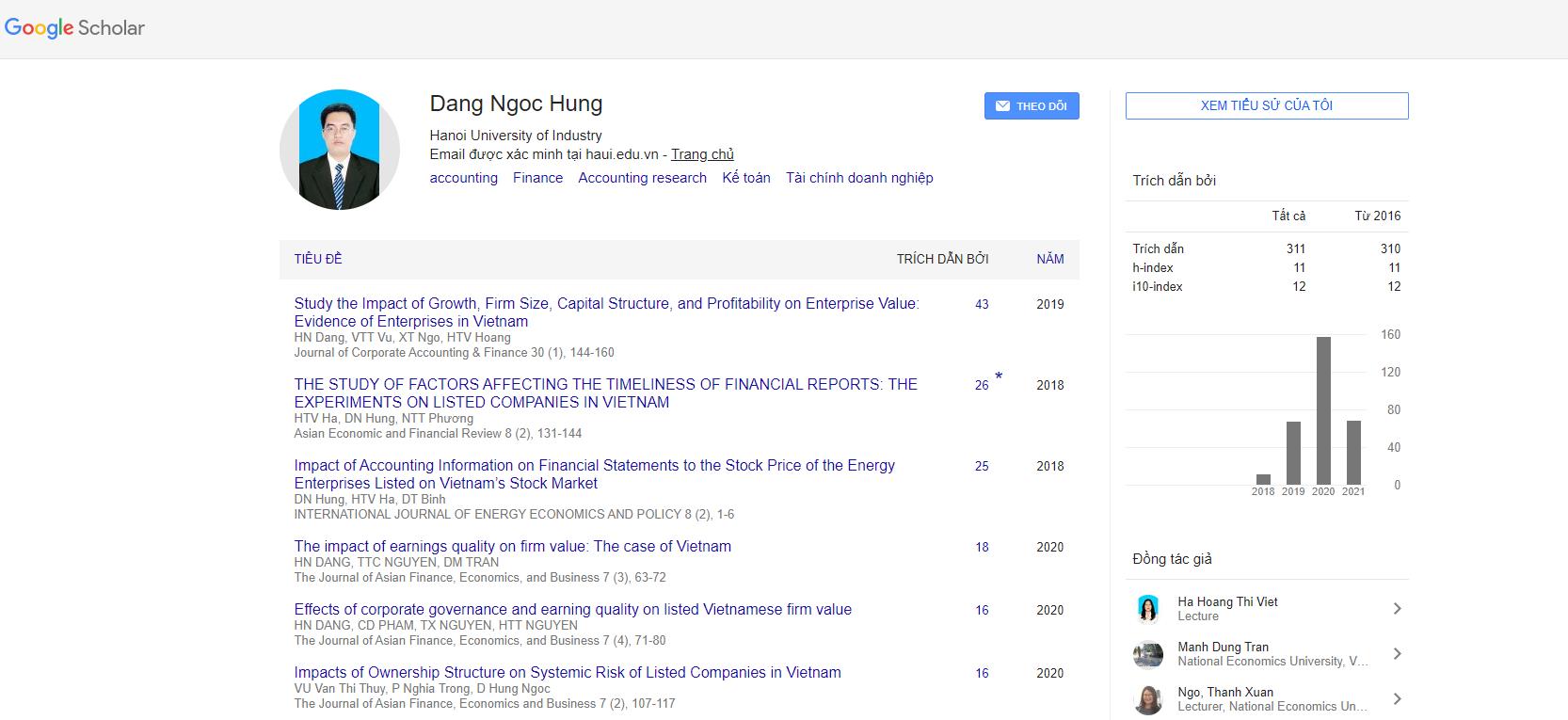Click the Theo dõi follow button
The width and height of the screenshot is (1568, 720).
click(x=1032, y=106)
